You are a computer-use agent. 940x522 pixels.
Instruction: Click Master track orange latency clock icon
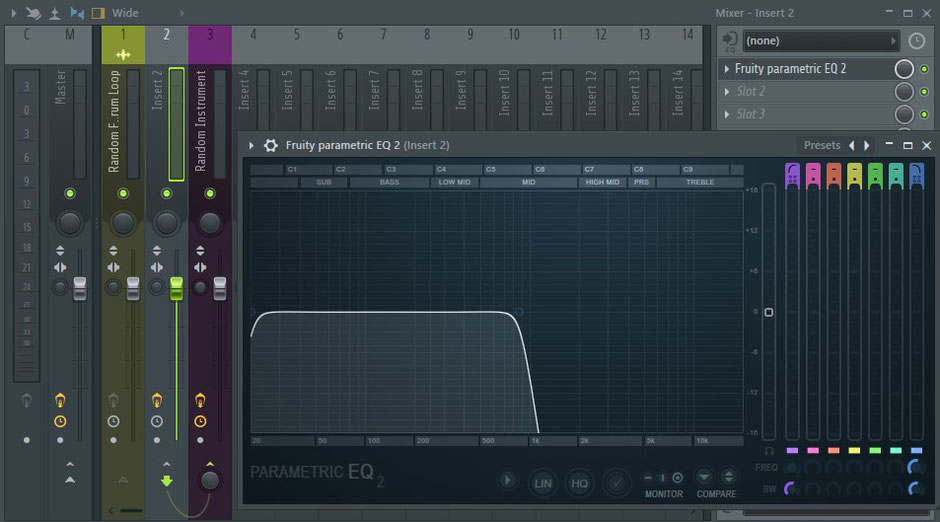tap(60, 421)
